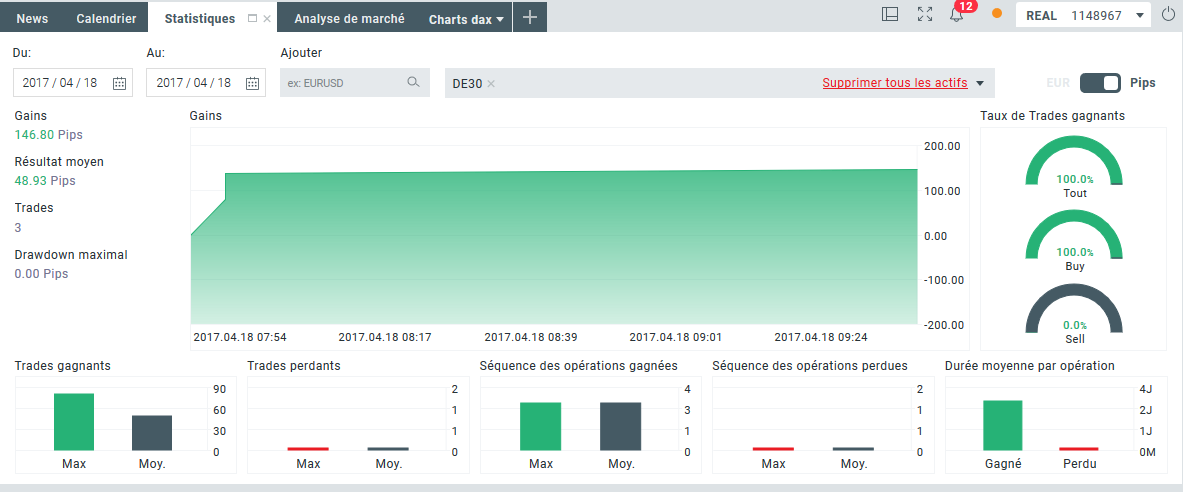The height and width of the screenshot is (492, 1183).
Task: Click the red Perdu duration bar
Action: point(1080,449)
